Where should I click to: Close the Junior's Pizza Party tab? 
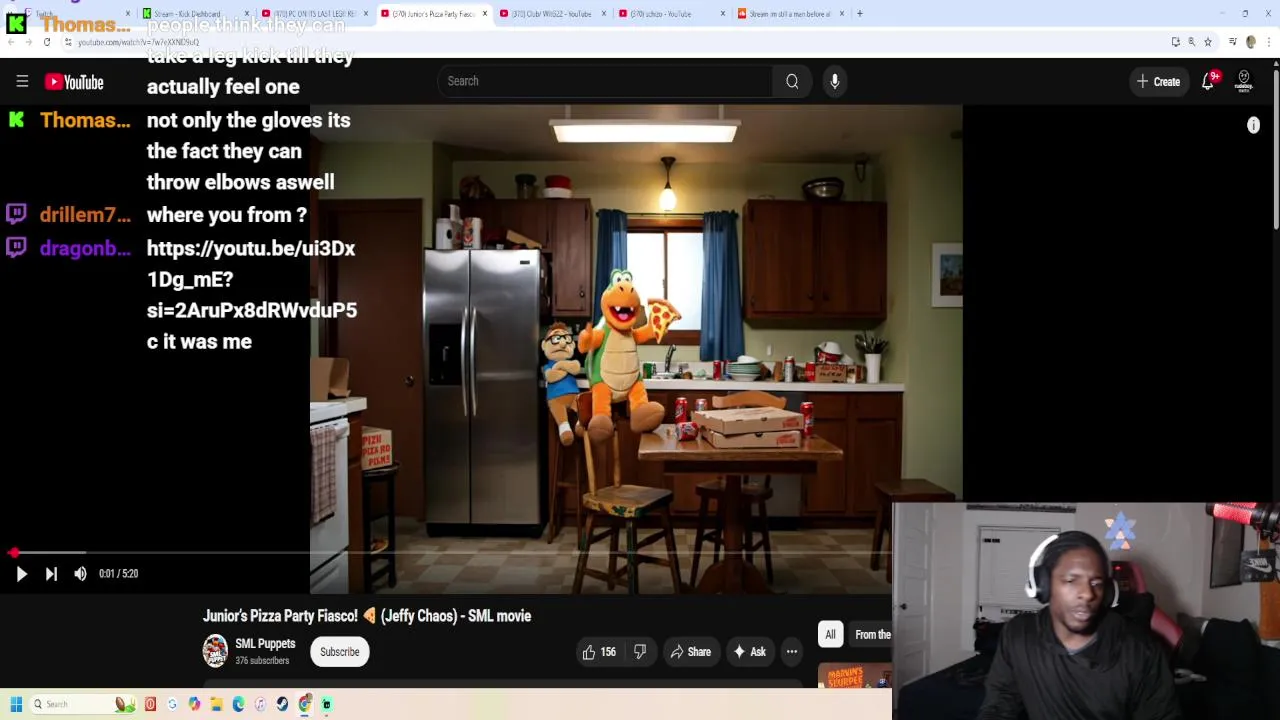pos(485,14)
